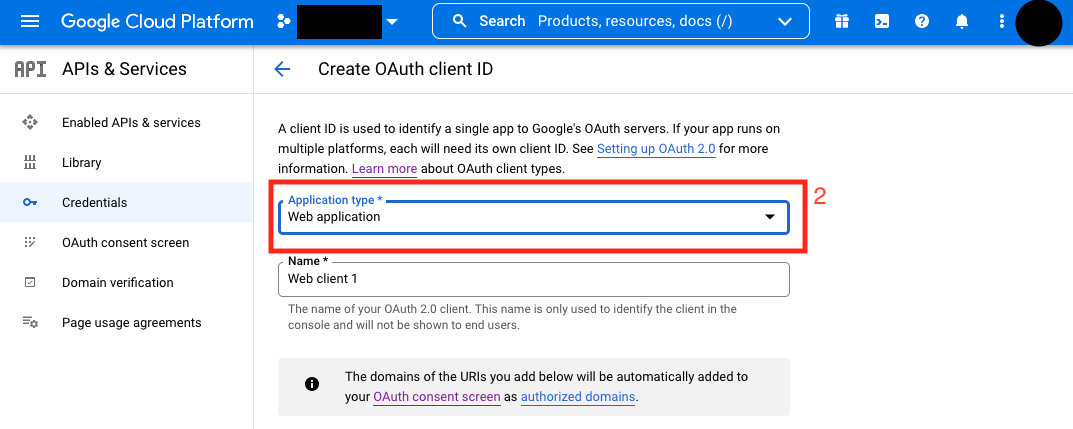Click the Credentials key icon
Viewport: 1073px width, 429px height.
tap(29, 203)
